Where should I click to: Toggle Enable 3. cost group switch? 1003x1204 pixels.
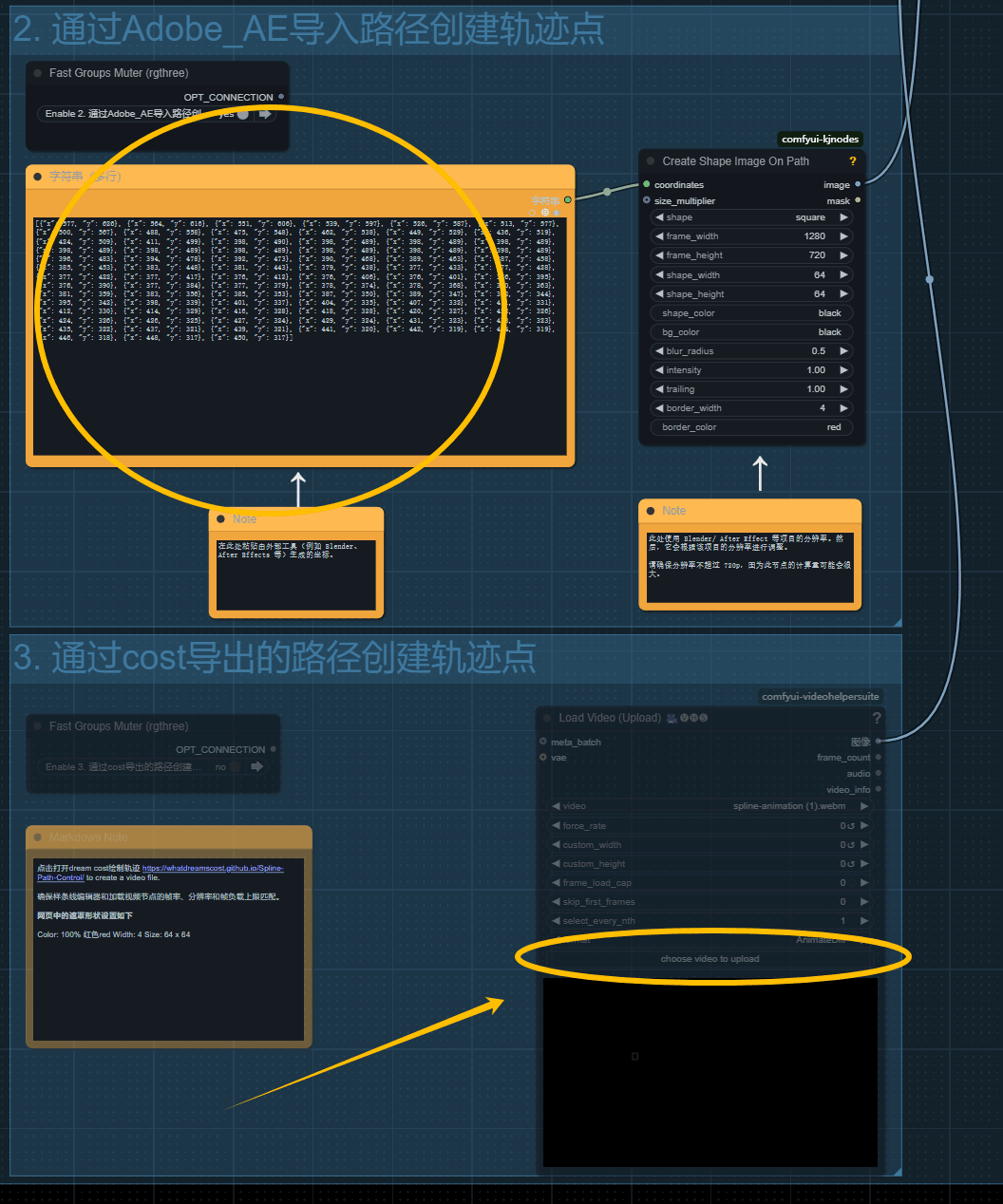[x=235, y=766]
